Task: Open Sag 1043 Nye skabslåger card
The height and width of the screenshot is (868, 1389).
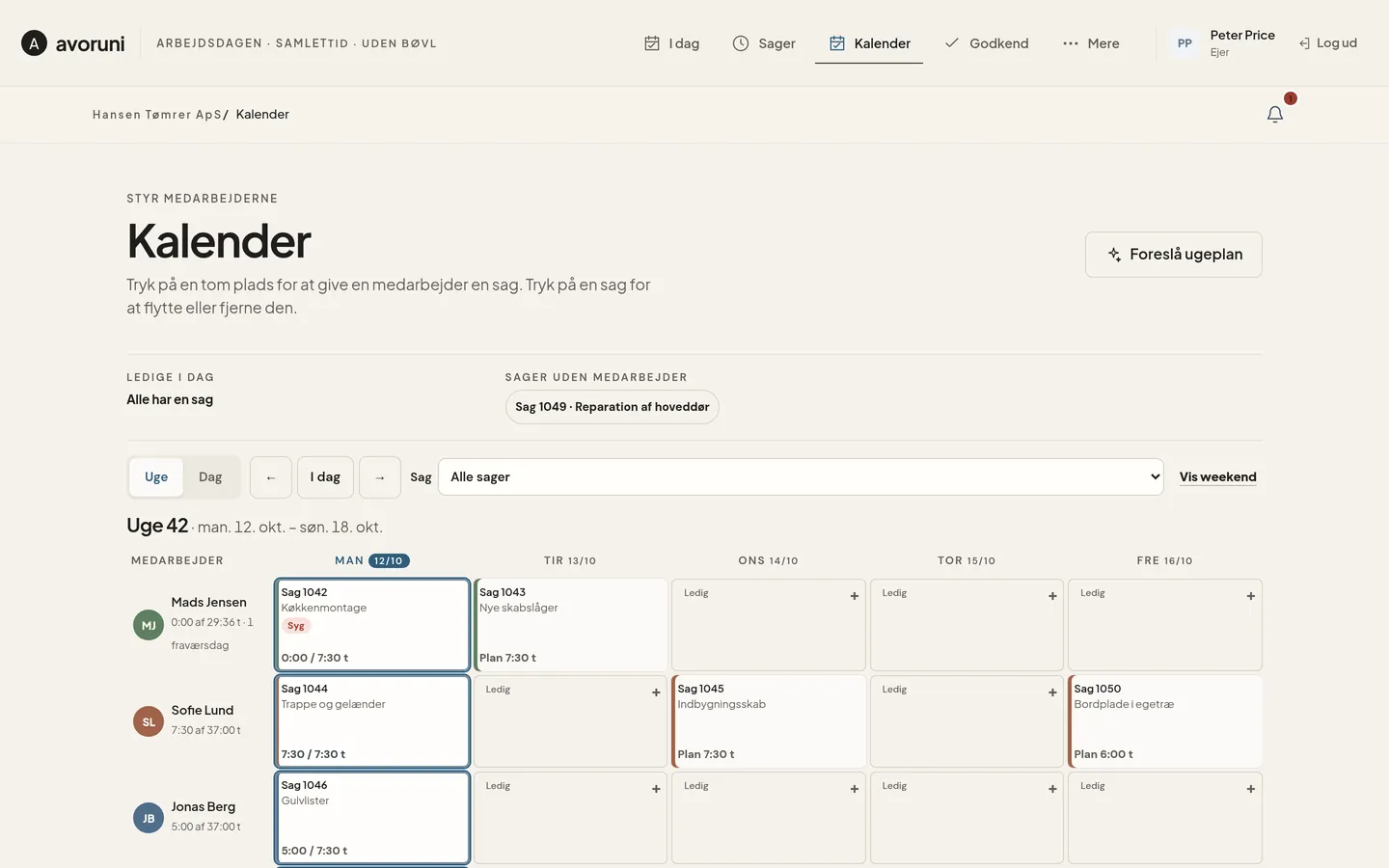Action: pyautogui.click(x=570, y=625)
